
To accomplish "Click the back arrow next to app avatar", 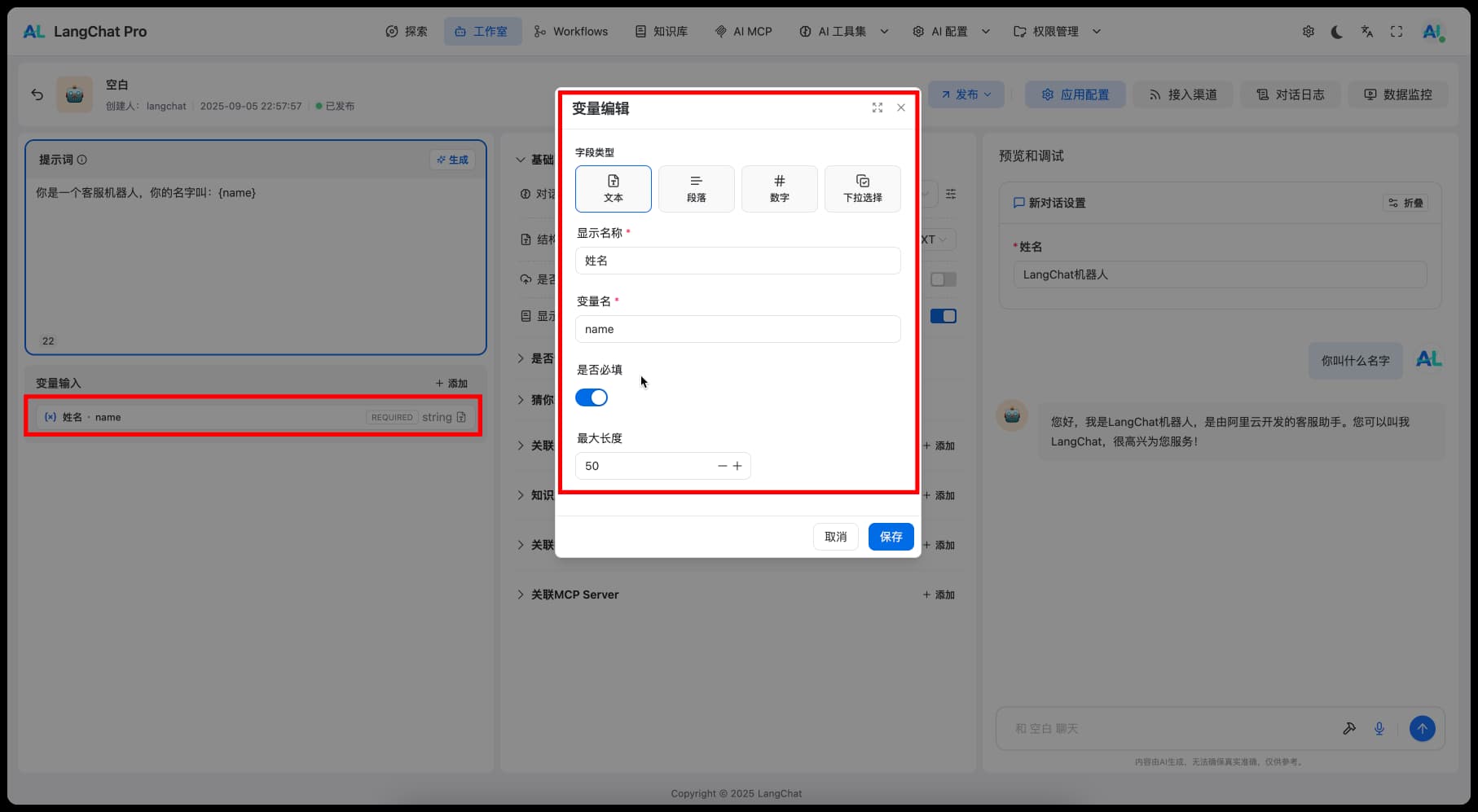I will [37, 94].
